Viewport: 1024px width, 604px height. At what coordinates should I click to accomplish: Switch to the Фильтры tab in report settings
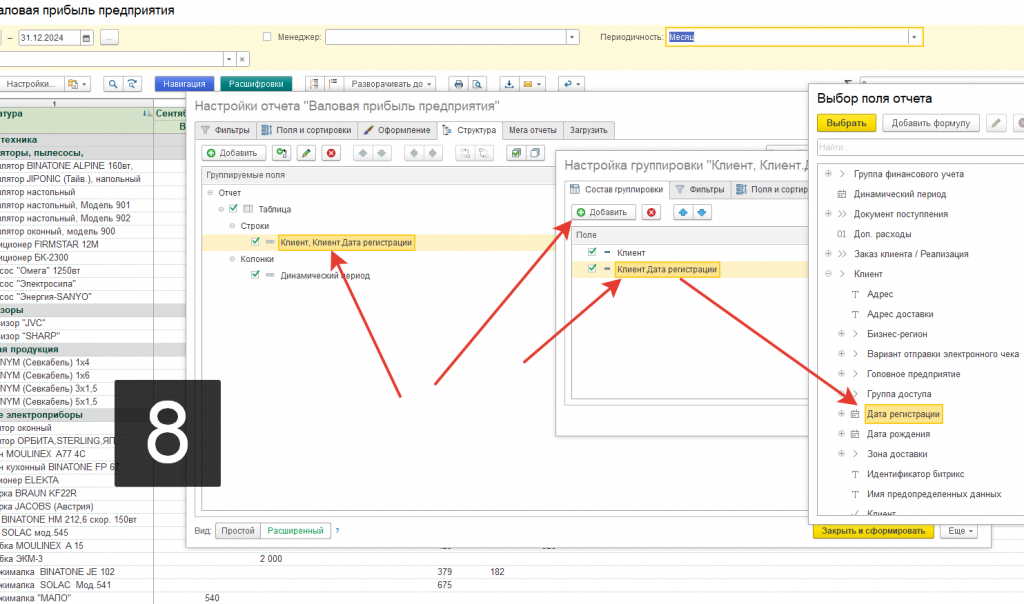tap(225, 130)
